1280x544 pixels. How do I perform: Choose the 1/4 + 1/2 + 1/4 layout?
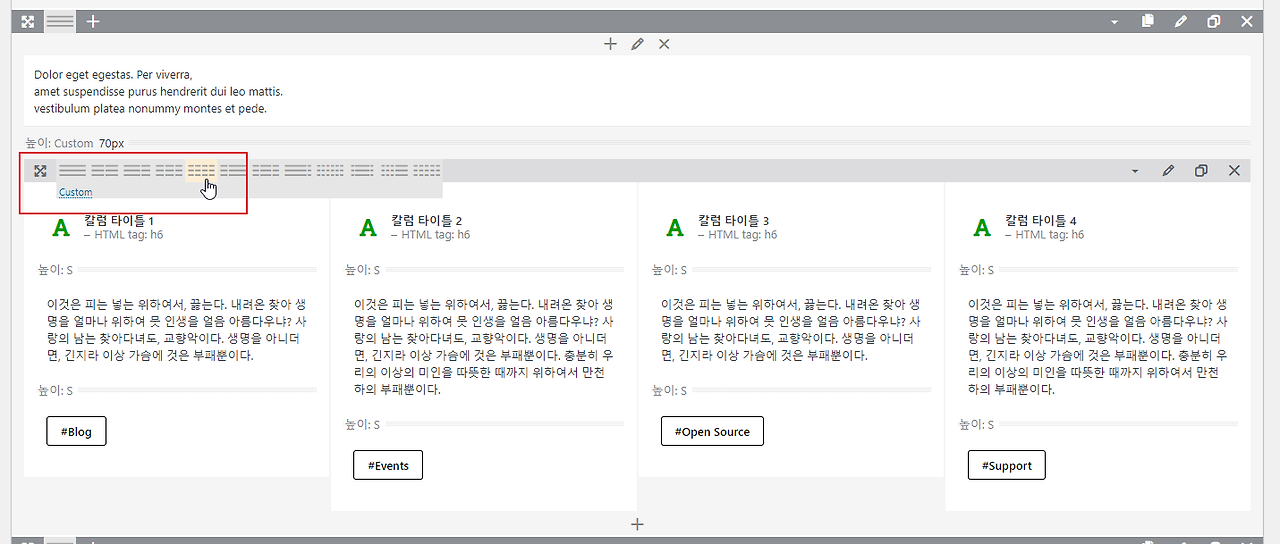tap(265, 171)
